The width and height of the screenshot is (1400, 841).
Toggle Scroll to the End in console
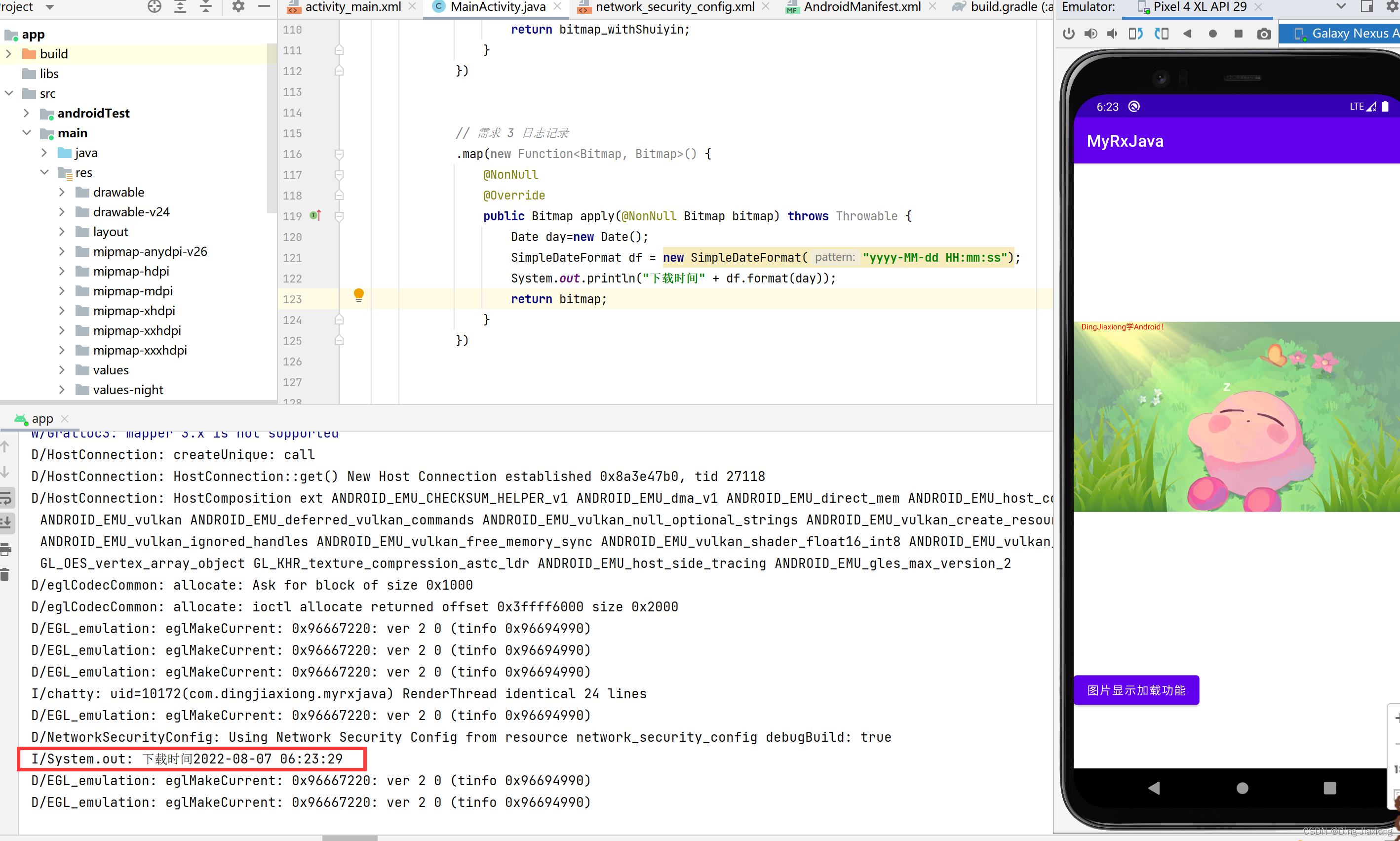[5, 522]
